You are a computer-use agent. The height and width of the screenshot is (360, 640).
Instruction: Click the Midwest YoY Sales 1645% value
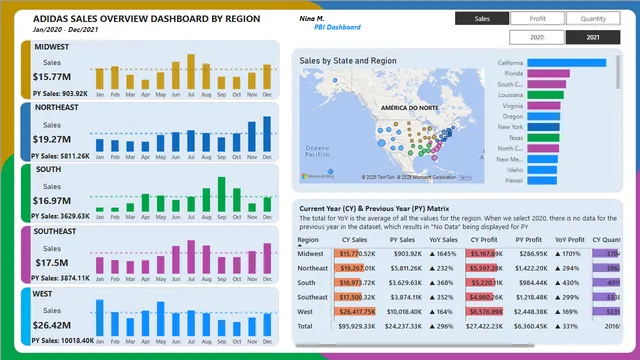click(443, 253)
